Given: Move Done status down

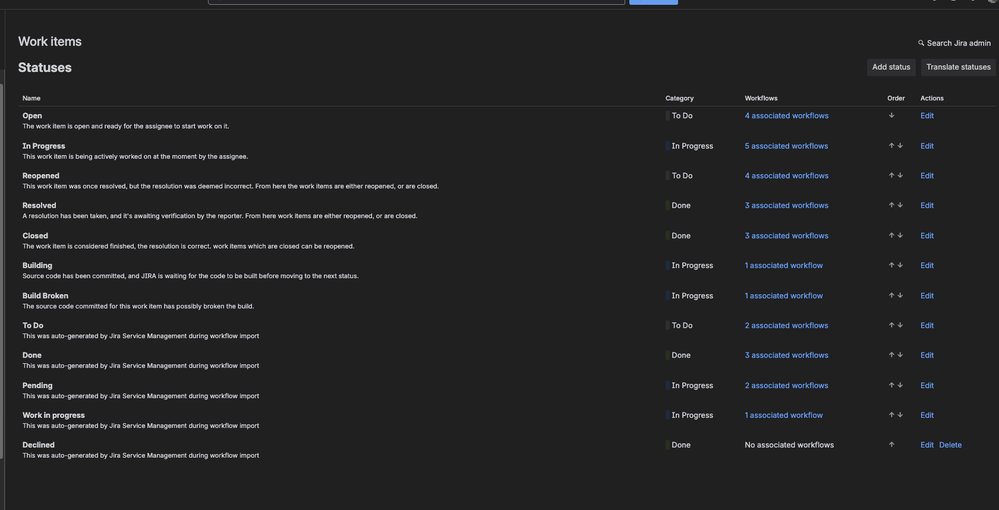Looking at the screenshot, I should coord(900,355).
